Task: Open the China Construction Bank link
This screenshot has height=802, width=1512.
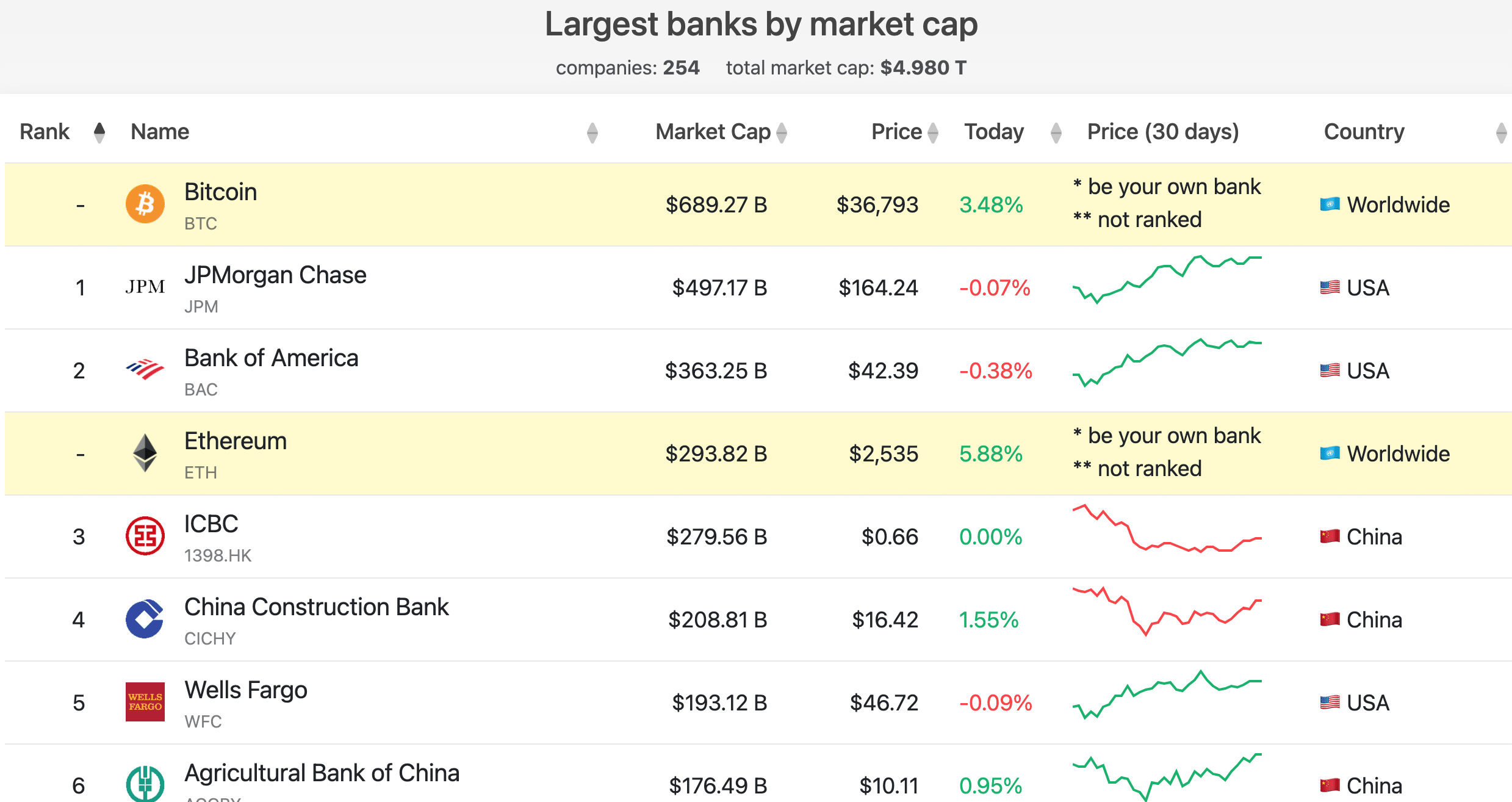Action: click(x=316, y=607)
